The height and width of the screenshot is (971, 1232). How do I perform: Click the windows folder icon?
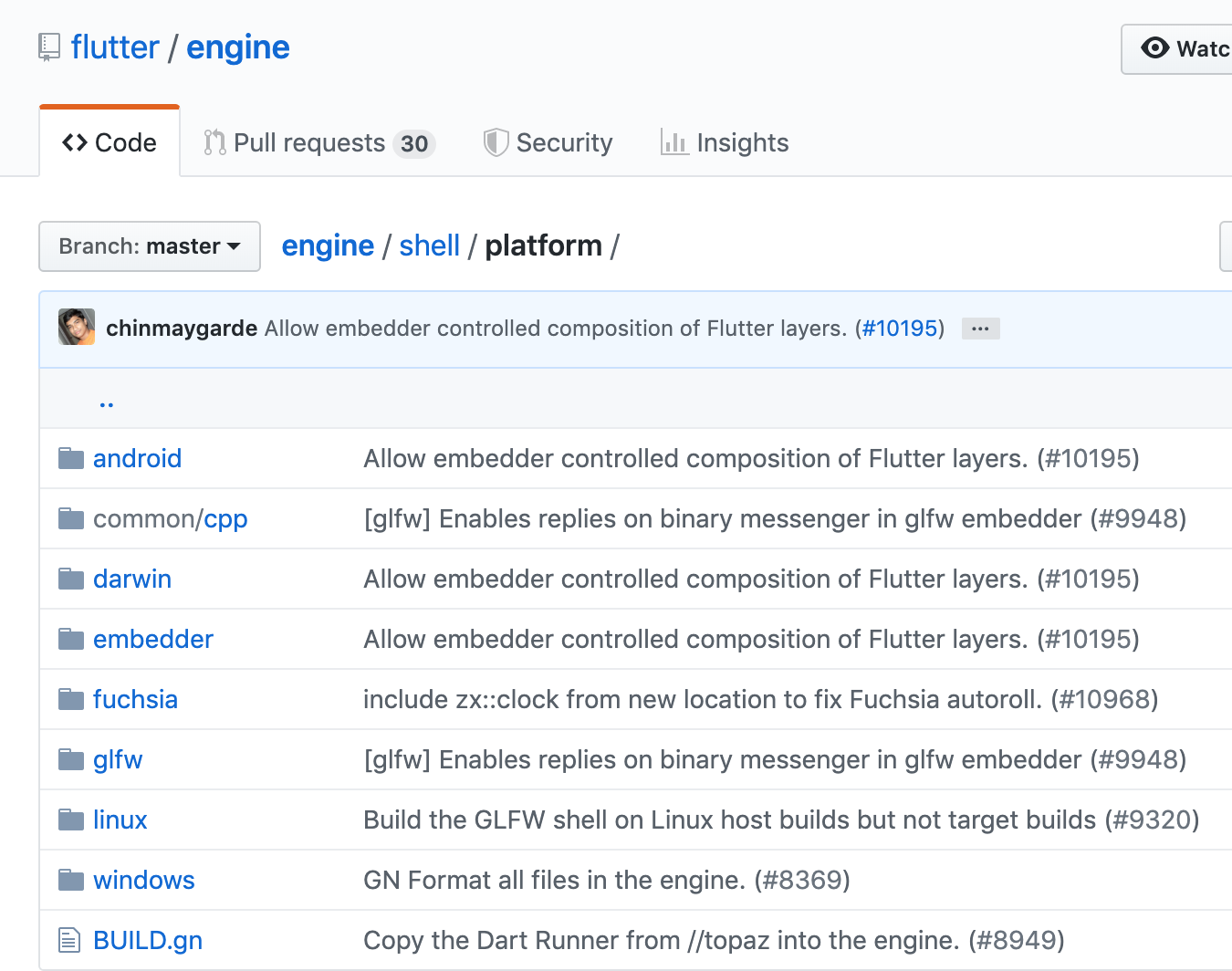pyautogui.click(x=70, y=880)
